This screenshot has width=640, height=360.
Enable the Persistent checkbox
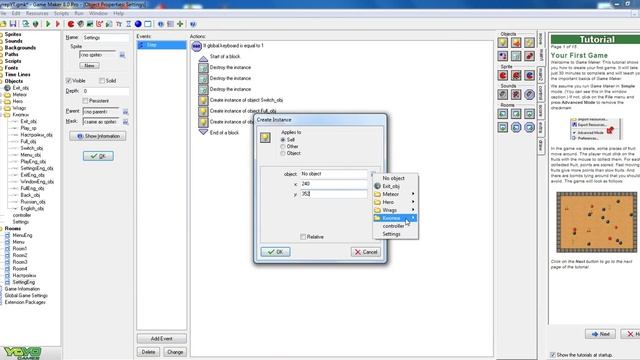click(85, 101)
